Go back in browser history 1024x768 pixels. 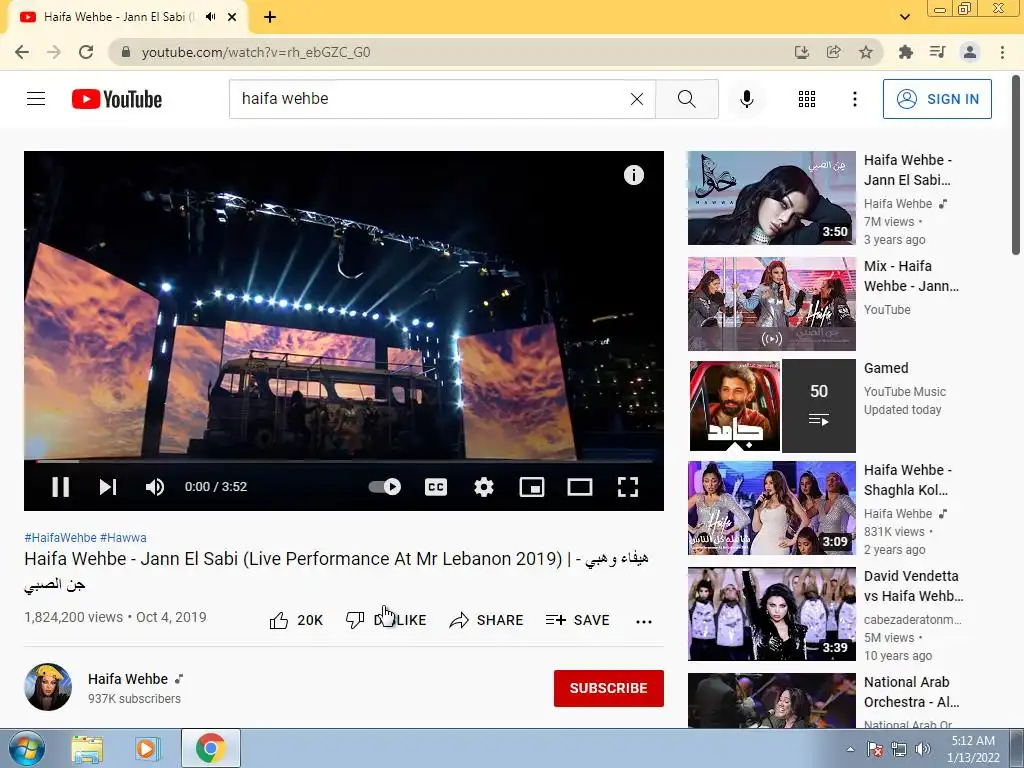click(x=22, y=52)
